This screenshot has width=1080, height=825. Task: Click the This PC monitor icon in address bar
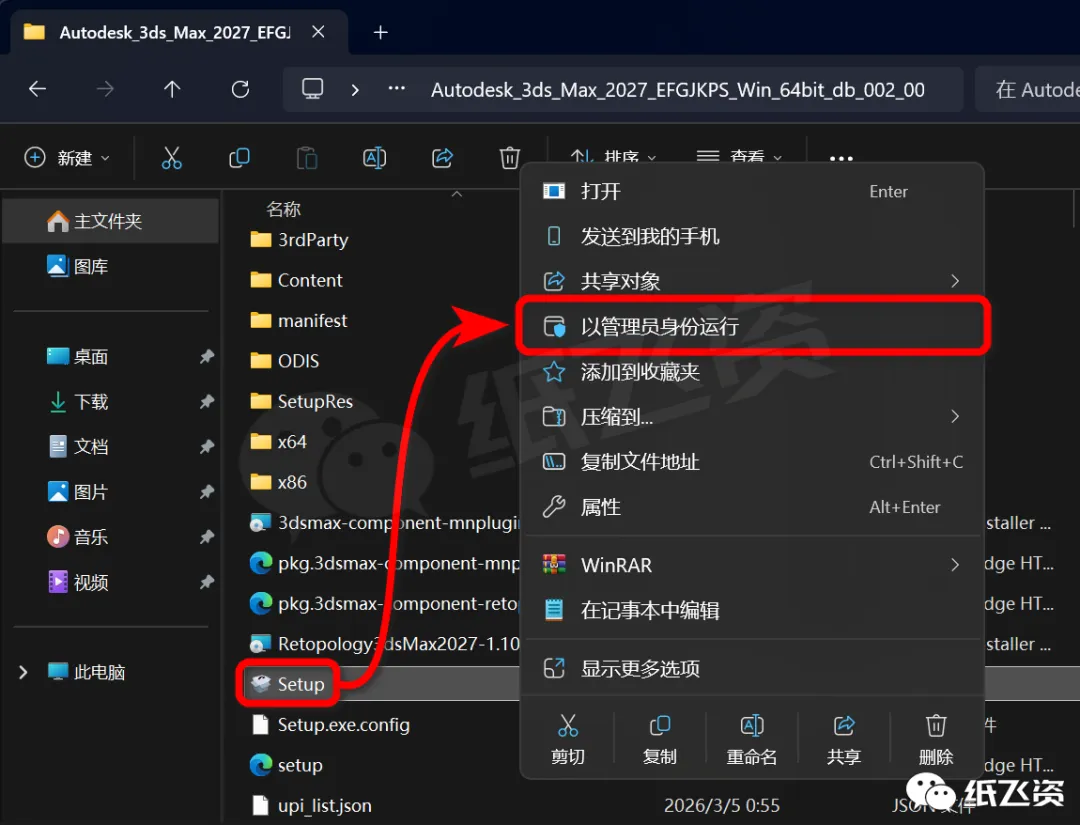click(312, 89)
